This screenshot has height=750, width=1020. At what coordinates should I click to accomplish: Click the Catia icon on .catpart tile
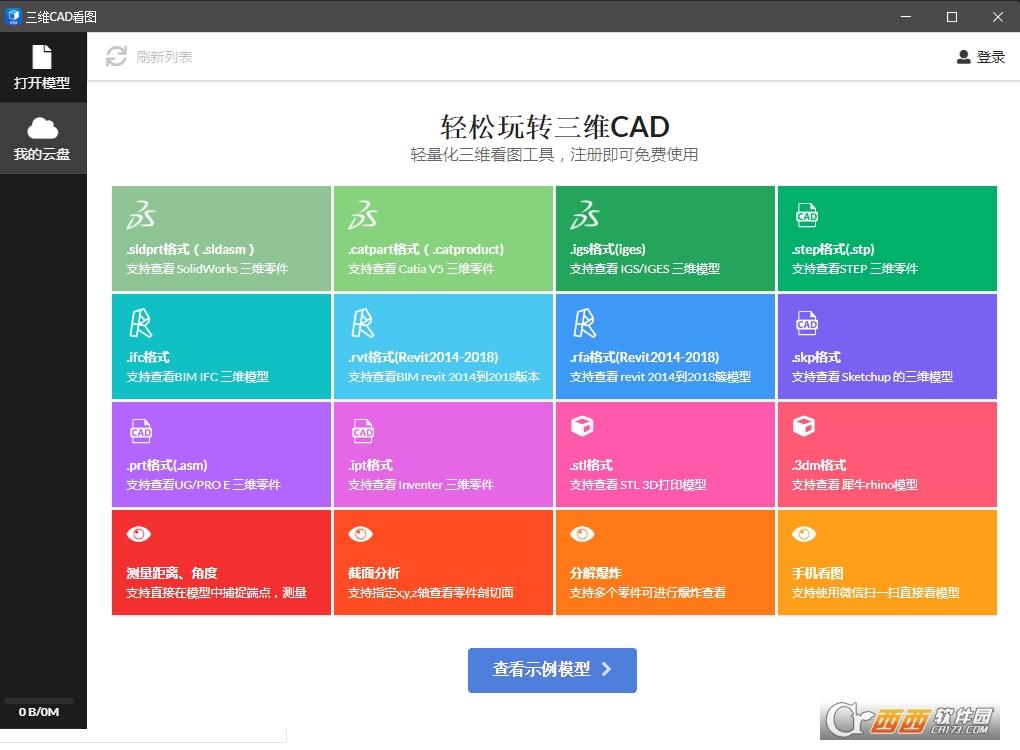363,215
